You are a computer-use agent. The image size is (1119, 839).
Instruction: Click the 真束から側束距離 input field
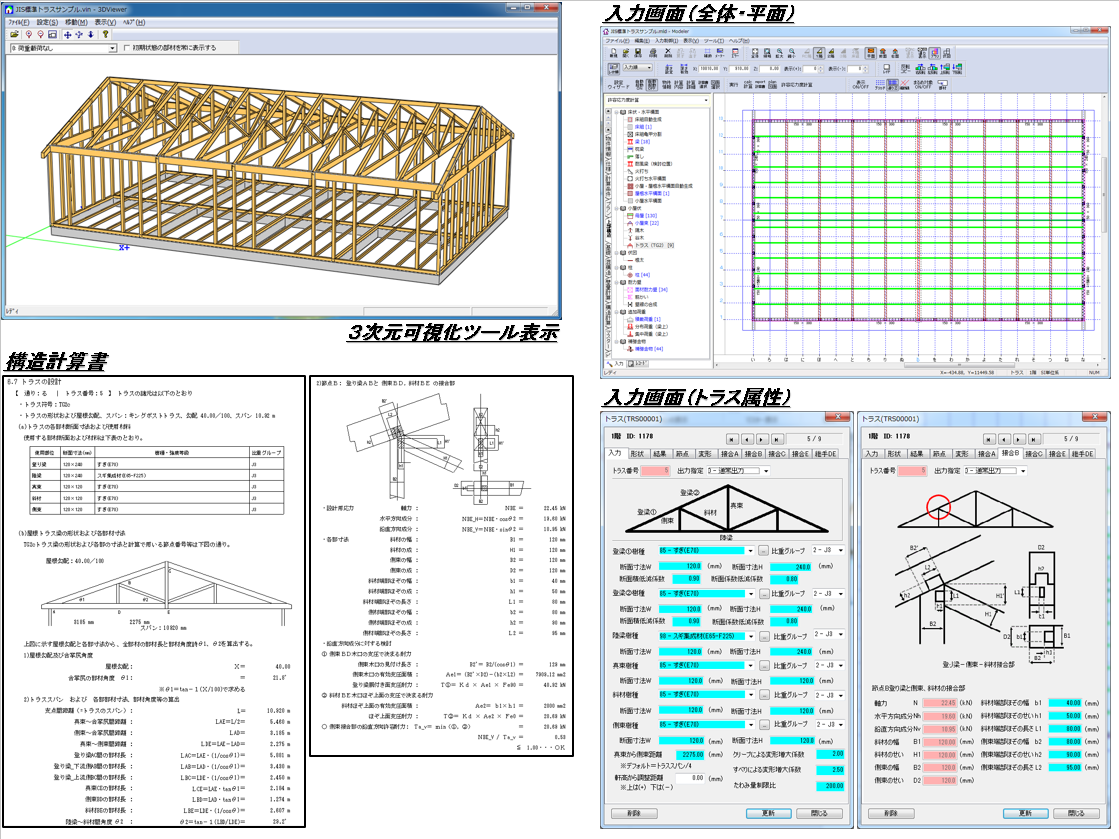tap(689, 753)
